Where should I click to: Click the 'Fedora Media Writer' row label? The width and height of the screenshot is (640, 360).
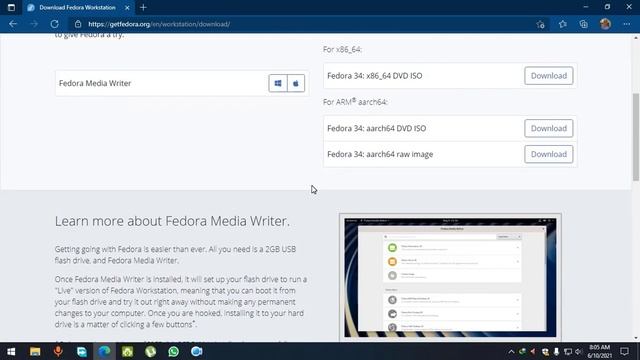pos(95,83)
